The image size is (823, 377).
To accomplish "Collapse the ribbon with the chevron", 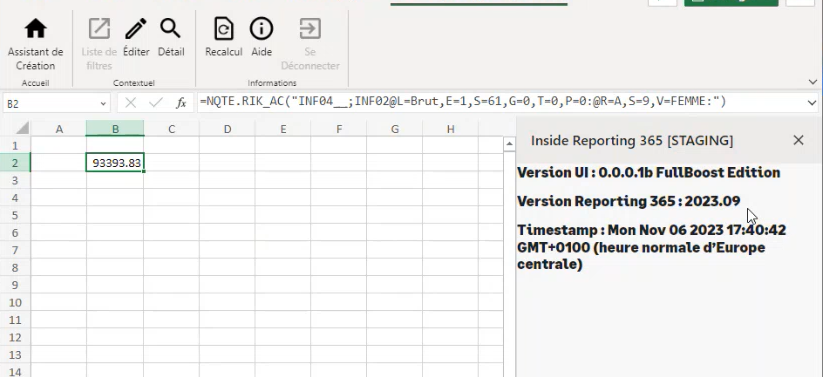I will point(813,82).
